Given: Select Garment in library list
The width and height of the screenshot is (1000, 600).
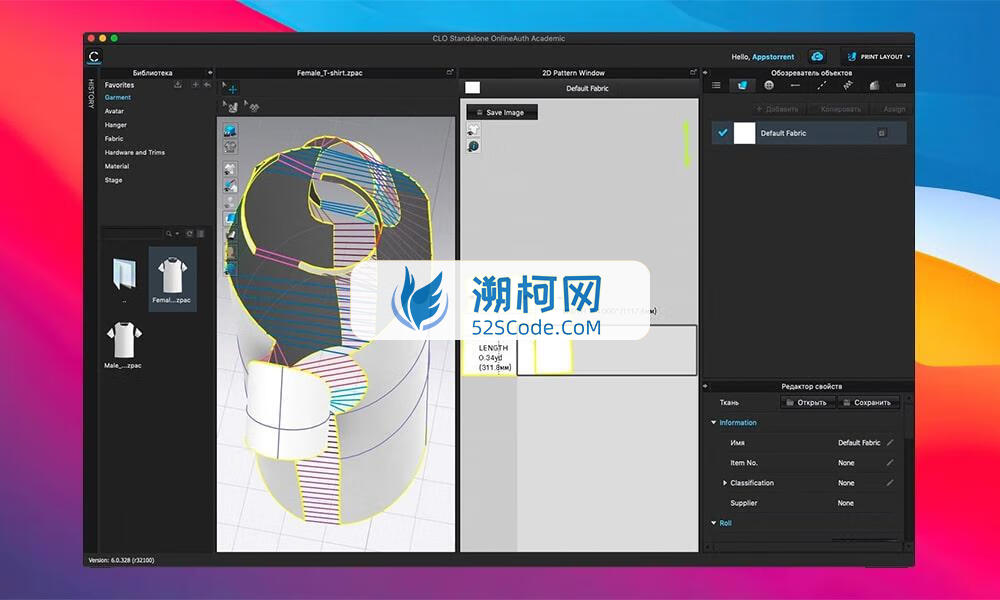Looking at the screenshot, I should 117,98.
